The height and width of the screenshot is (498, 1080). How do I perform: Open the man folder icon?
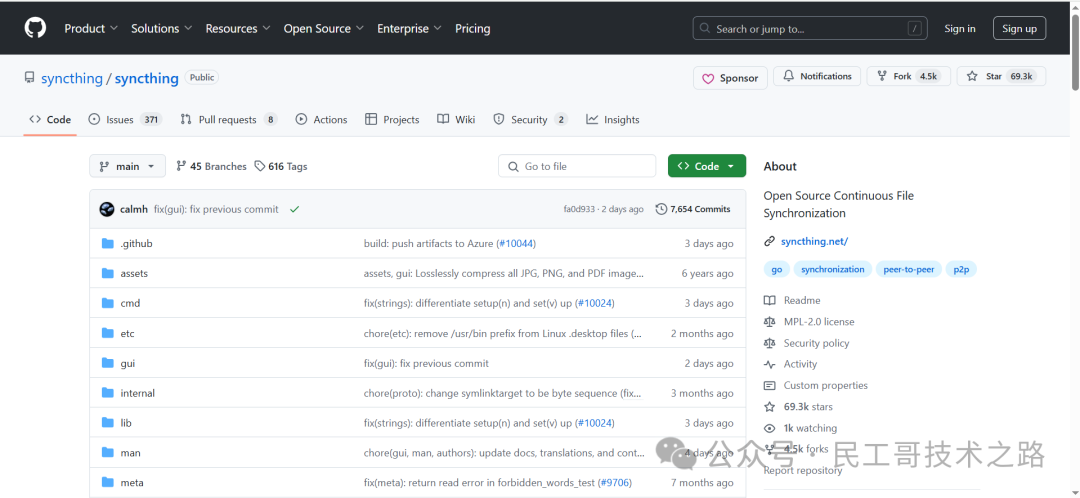[x=107, y=453]
